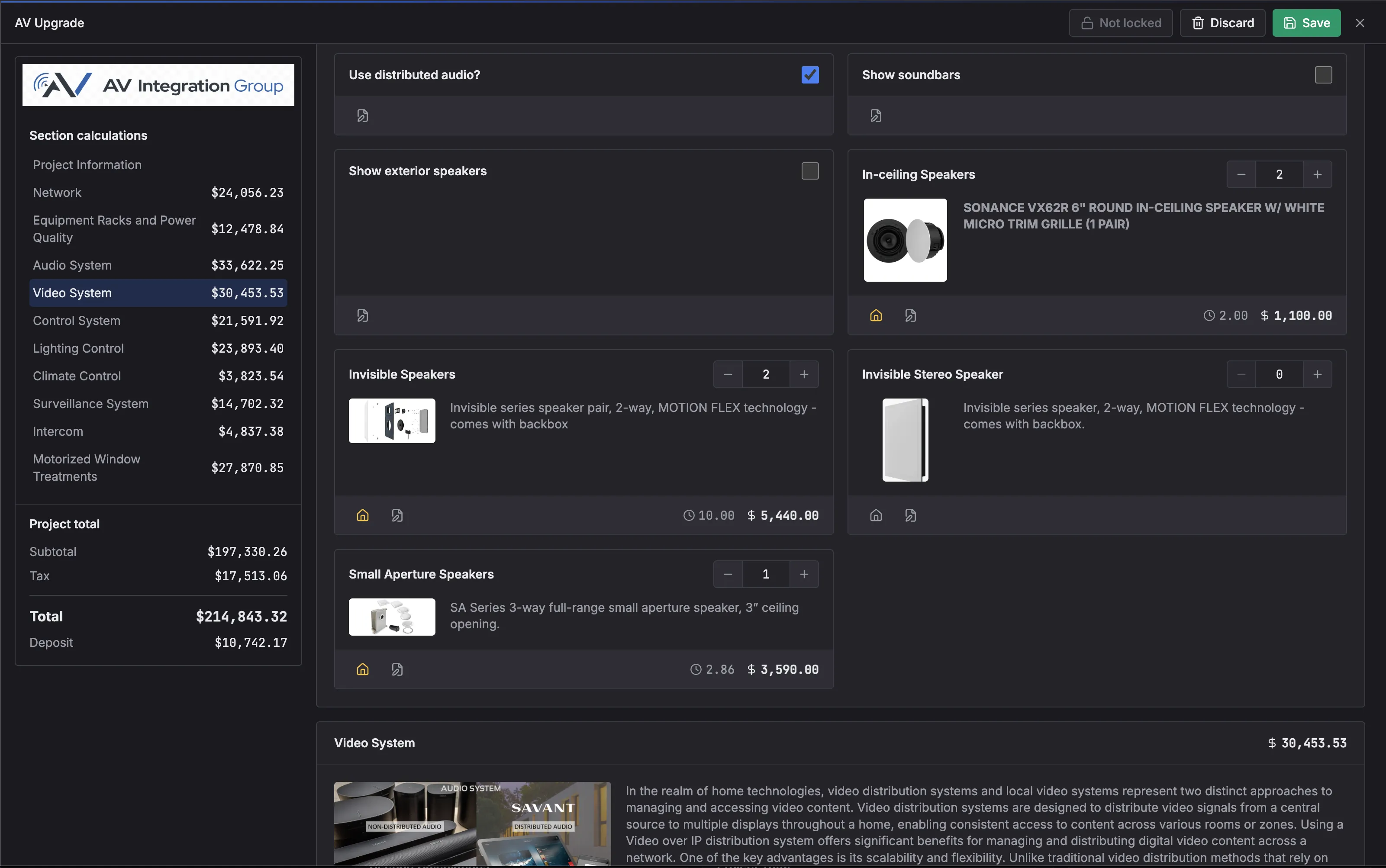
Task: Decrease In-ceiling Speakers quantity with minus
Action: click(1241, 174)
